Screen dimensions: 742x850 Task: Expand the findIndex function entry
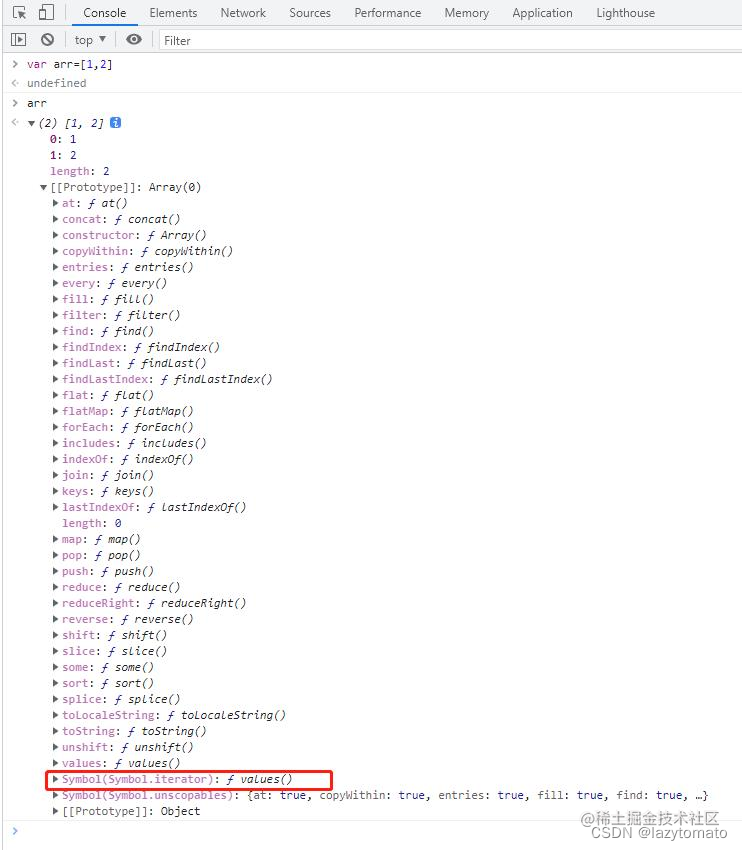coord(55,347)
